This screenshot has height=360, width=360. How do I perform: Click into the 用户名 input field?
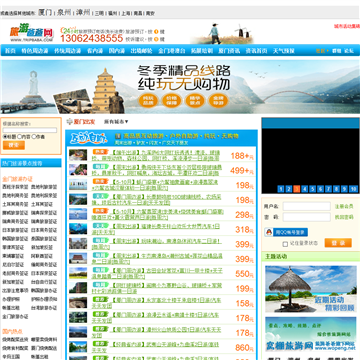[307, 206]
